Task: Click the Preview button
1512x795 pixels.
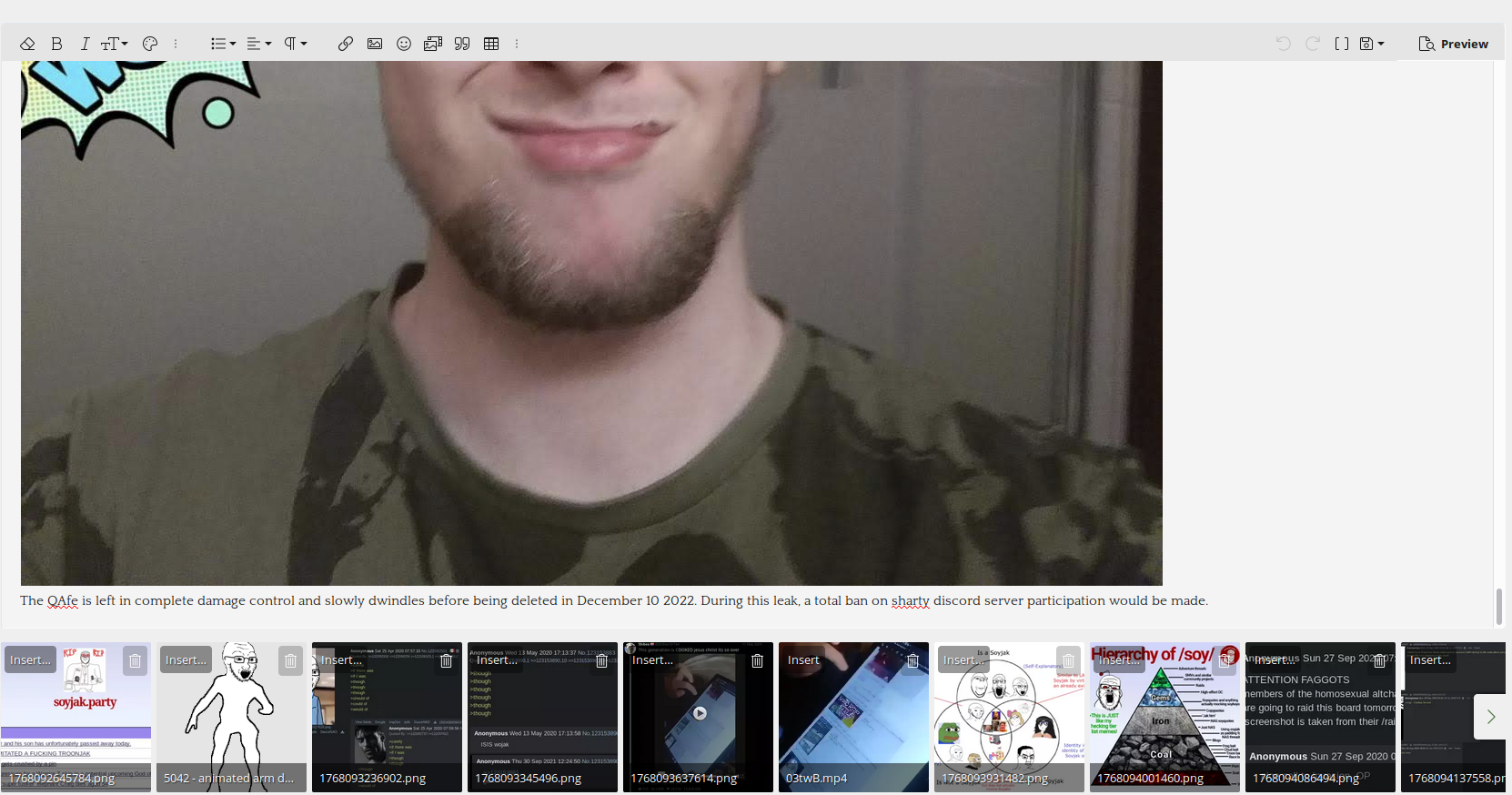Action: (1454, 44)
